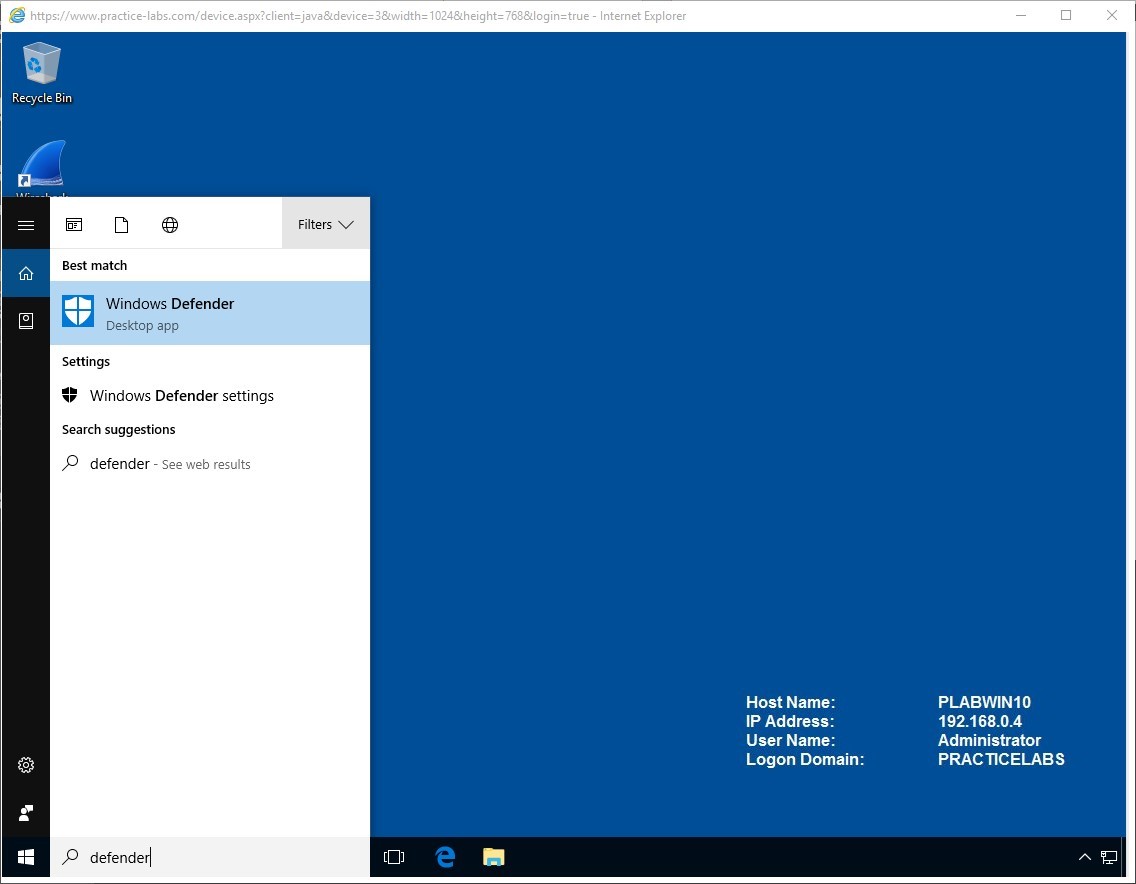
Task: Click the Search suggestions heading
Action: tap(118, 429)
